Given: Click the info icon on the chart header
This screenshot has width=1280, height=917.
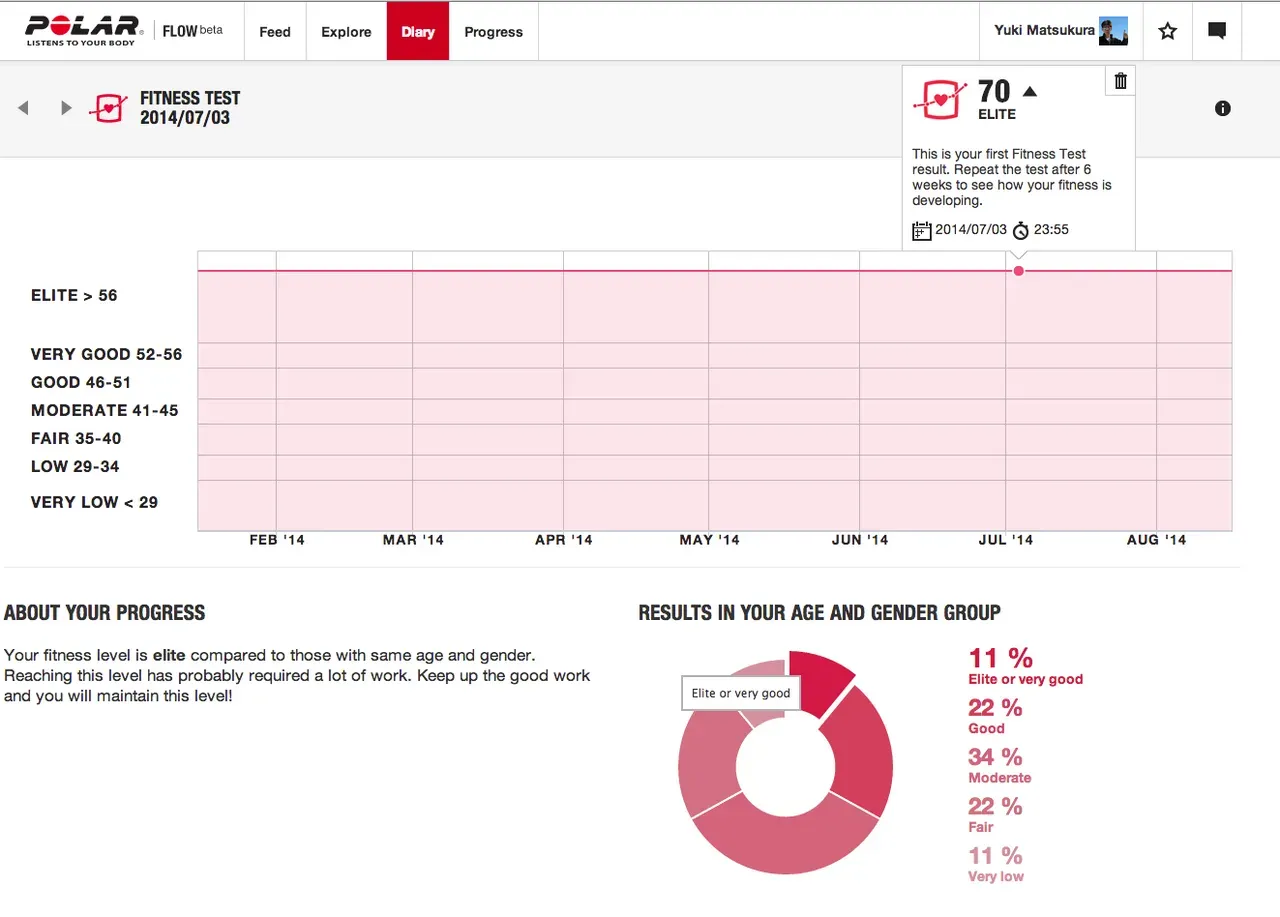Looking at the screenshot, I should click(1222, 108).
